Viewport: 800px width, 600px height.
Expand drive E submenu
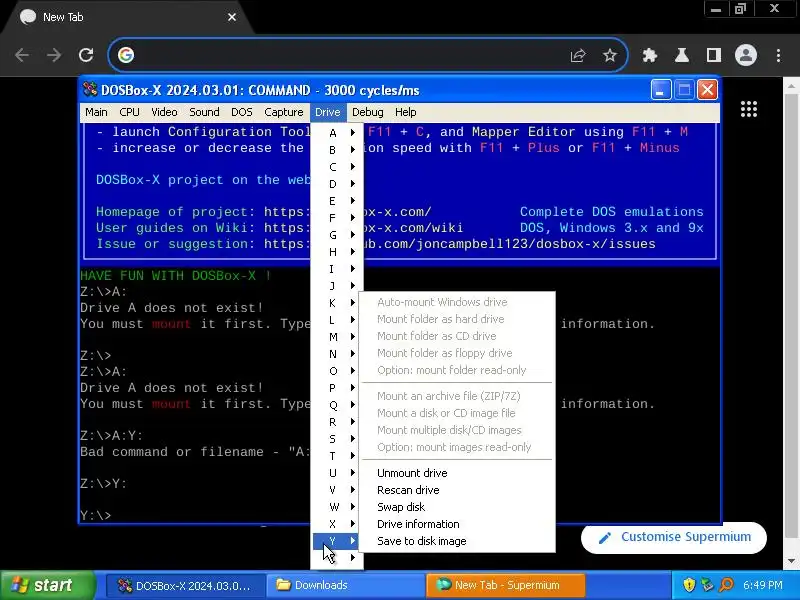click(337, 201)
